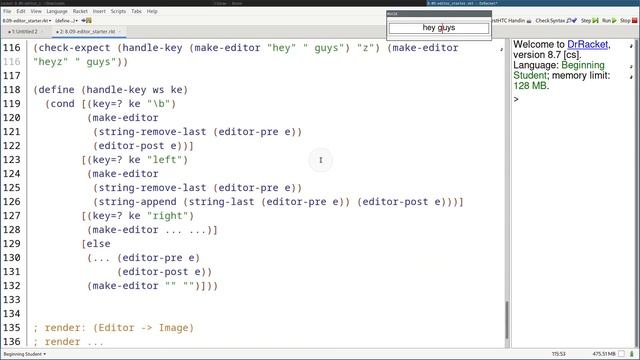Open the Language menu
Image resolution: width=640 pixels, height=360 pixels.
coord(57,11)
